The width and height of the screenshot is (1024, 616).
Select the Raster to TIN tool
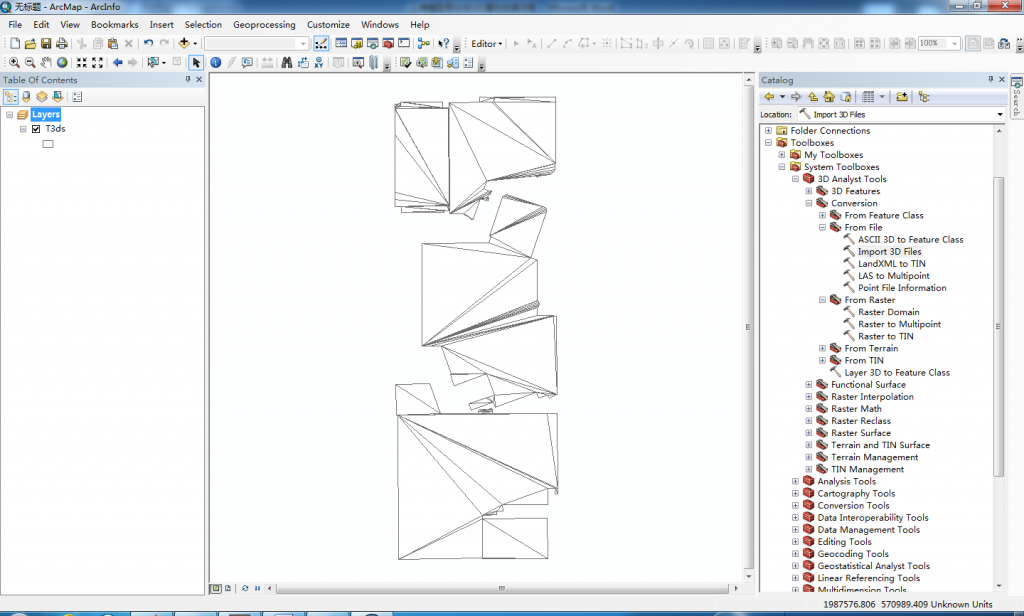886,336
